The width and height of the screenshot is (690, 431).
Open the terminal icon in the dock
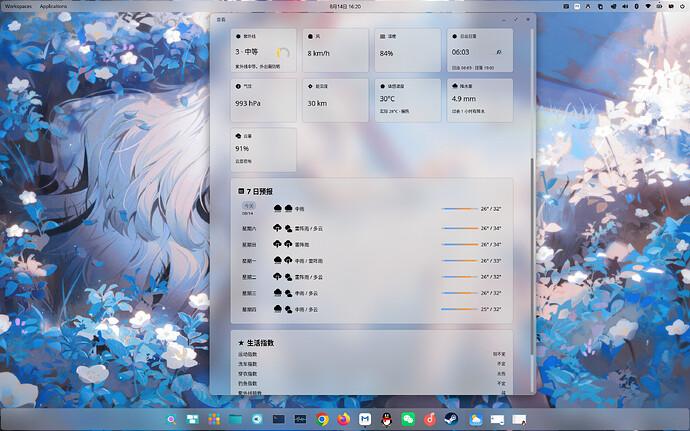(x=279, y=420)
